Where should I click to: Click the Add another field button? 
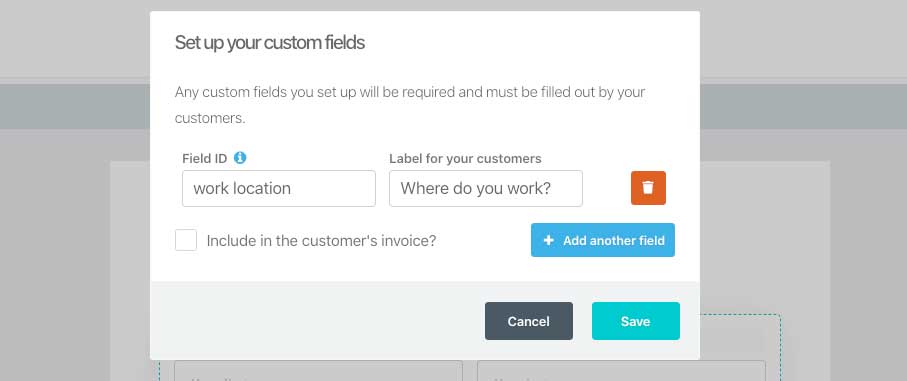603,240
